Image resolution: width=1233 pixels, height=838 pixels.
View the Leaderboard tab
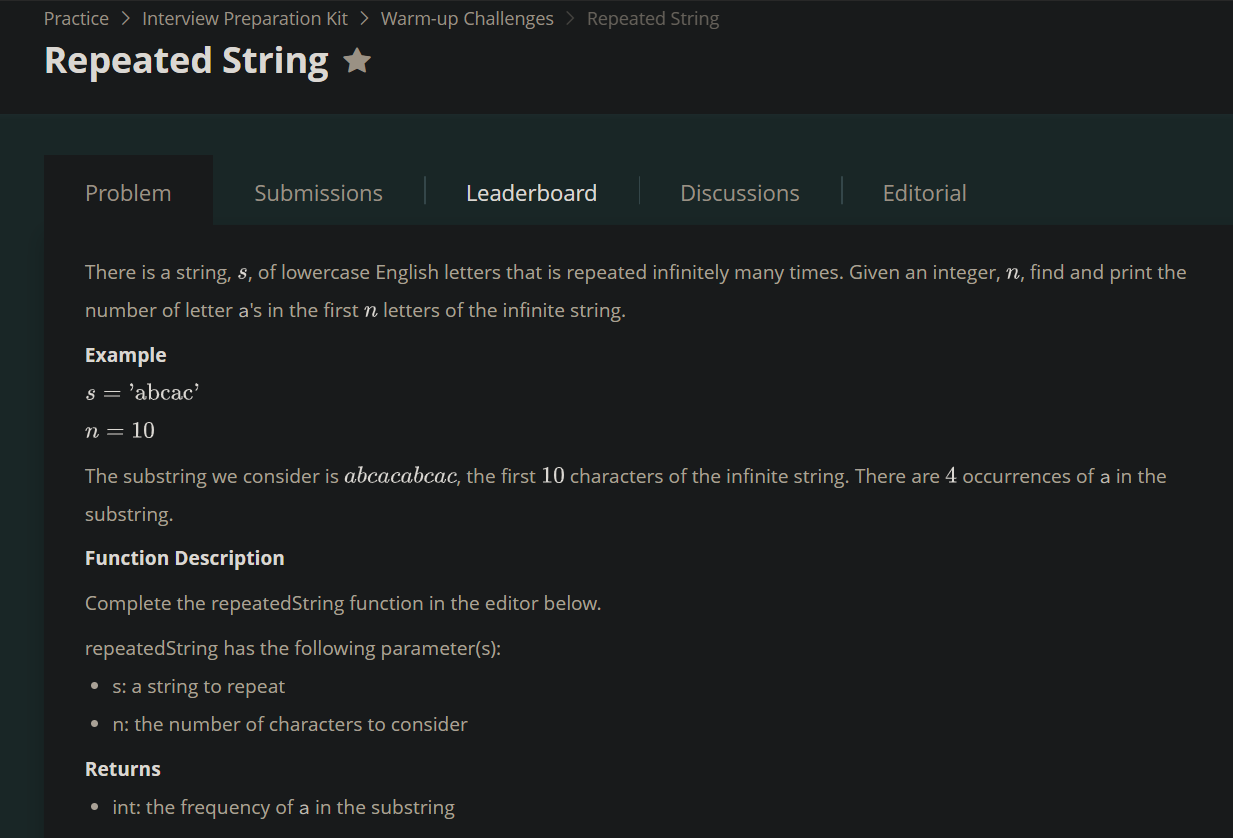point(531,193)
